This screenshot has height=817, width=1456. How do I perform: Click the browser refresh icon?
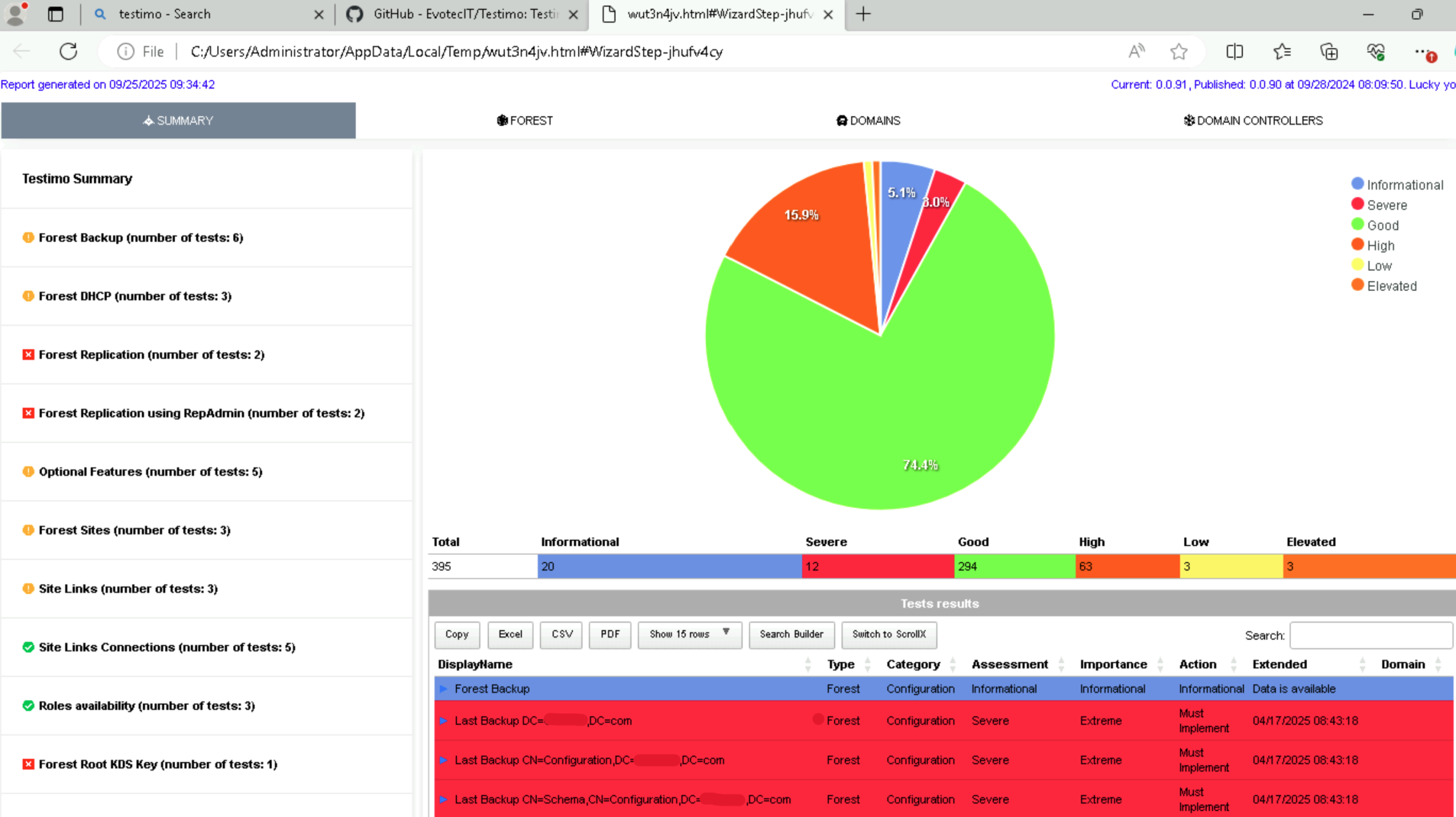[68, 52]
